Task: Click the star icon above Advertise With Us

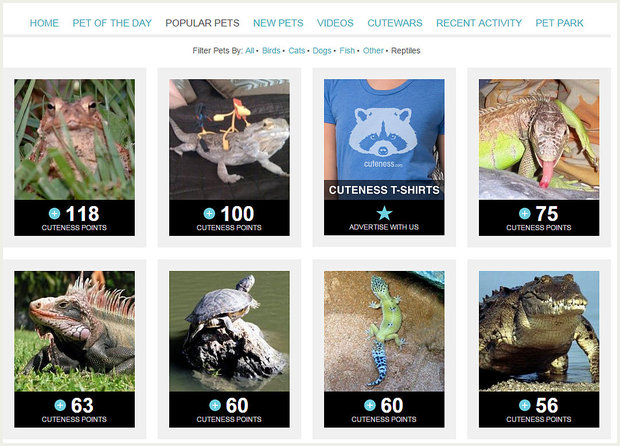Action: pyautogui.click(x=384, y=214)
